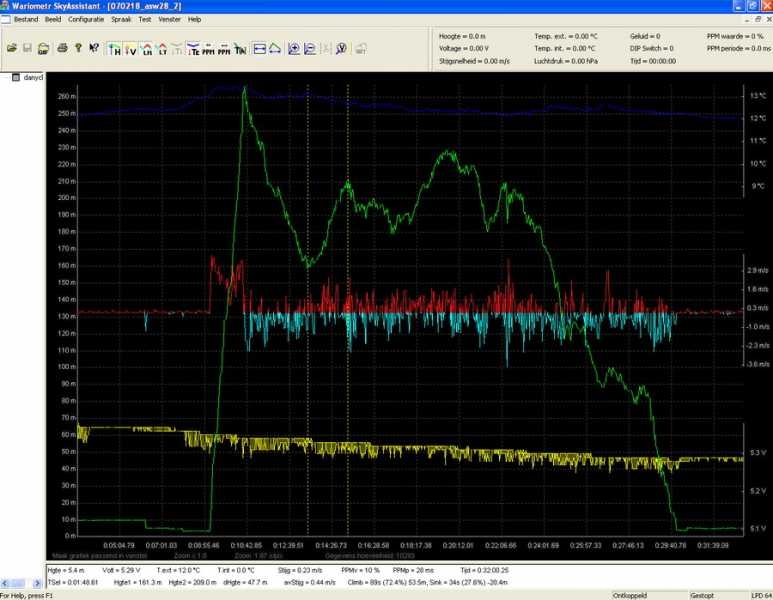
Task: Click the 'T.ext = 12.0 °C' status value
Action: pos(178,570)
